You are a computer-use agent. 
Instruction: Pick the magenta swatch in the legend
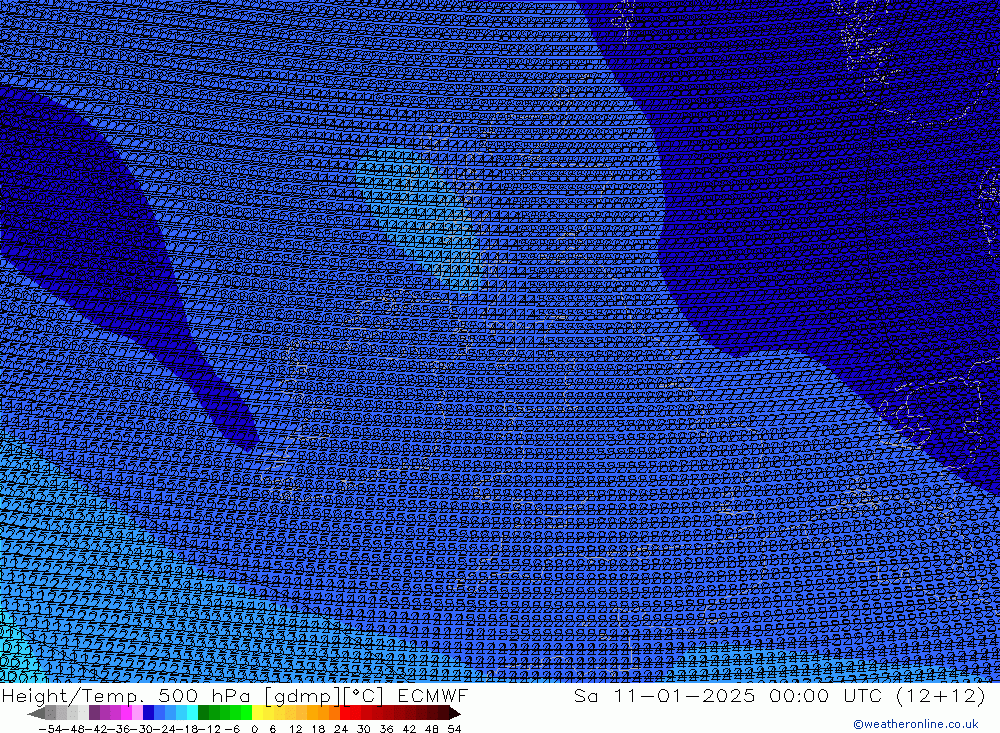click(125, 713)
